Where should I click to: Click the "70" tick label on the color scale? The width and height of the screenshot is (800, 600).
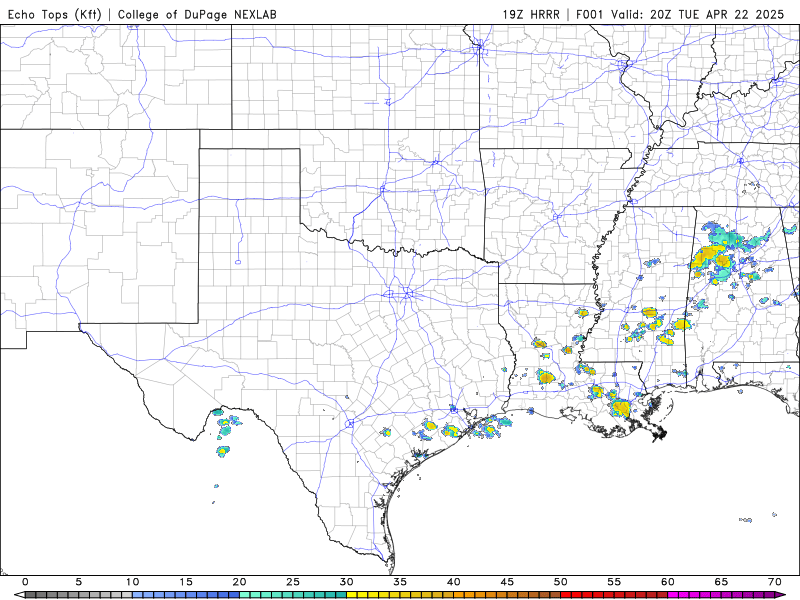click(x=775, y=582)
